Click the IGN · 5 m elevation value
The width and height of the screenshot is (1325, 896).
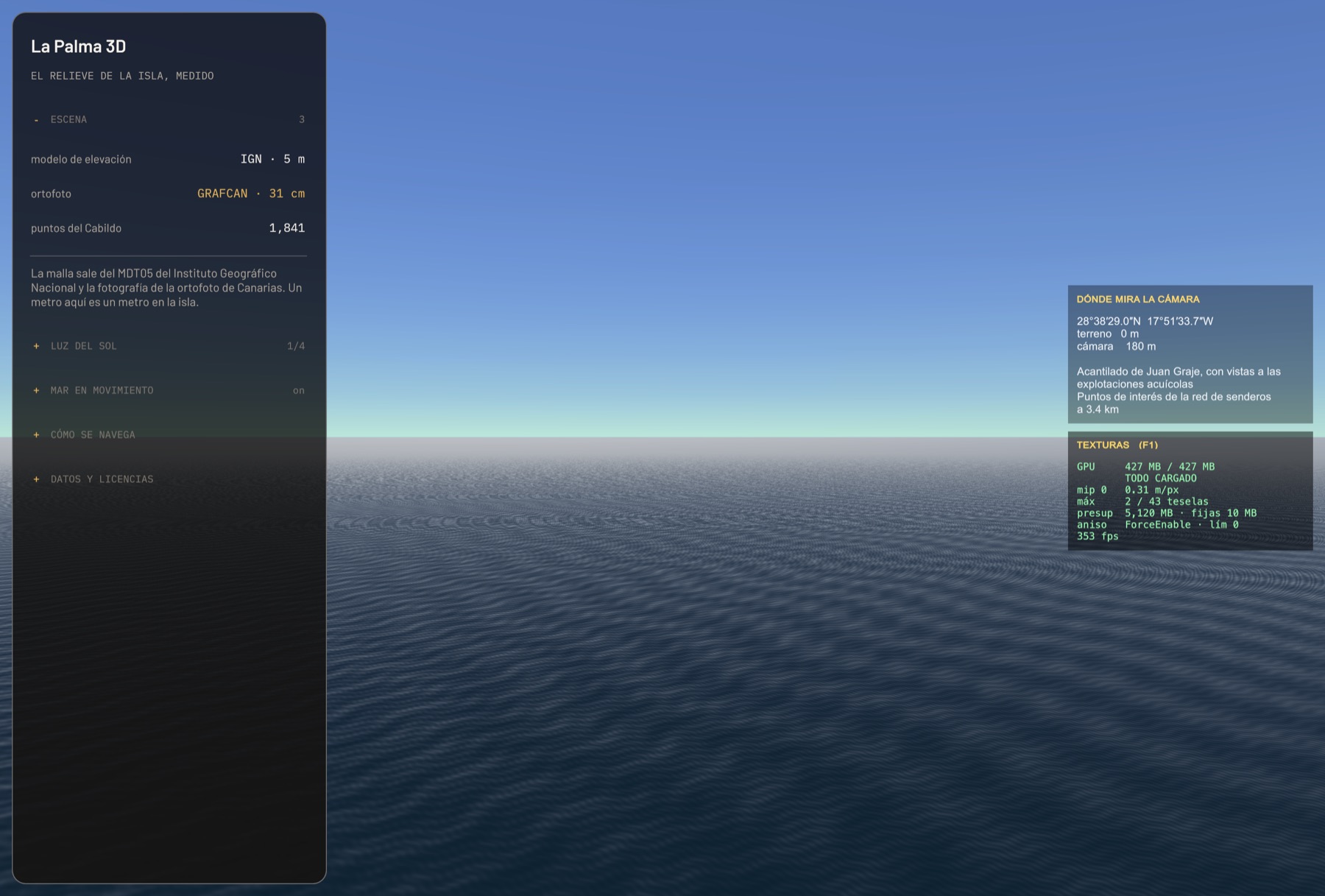[272, 159]
